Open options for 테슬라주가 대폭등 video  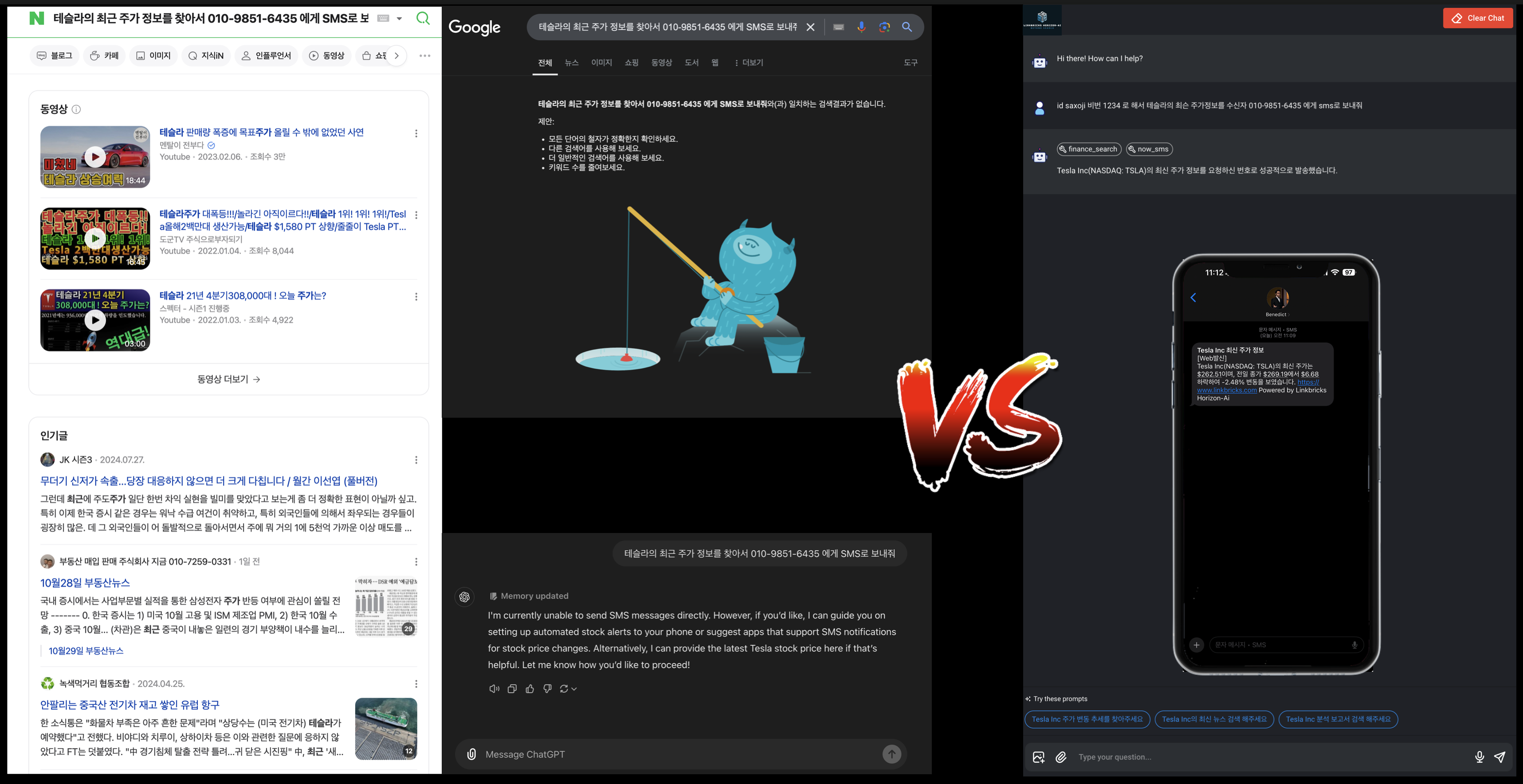click(416, 215)
